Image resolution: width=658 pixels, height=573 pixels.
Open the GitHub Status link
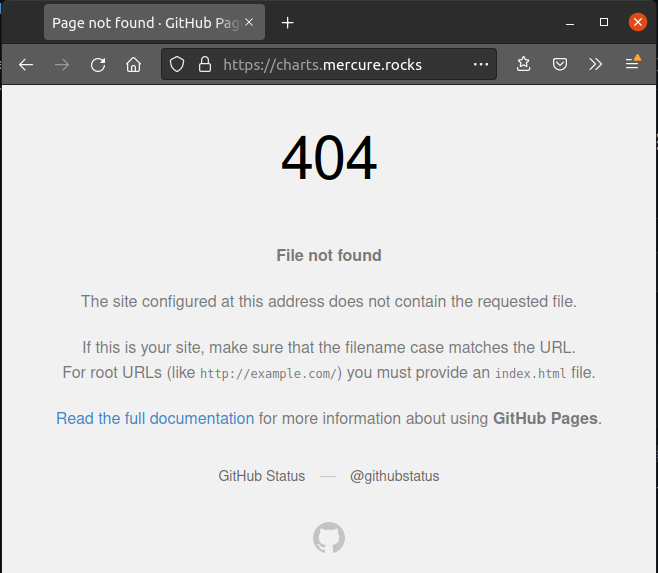[261, 476]
